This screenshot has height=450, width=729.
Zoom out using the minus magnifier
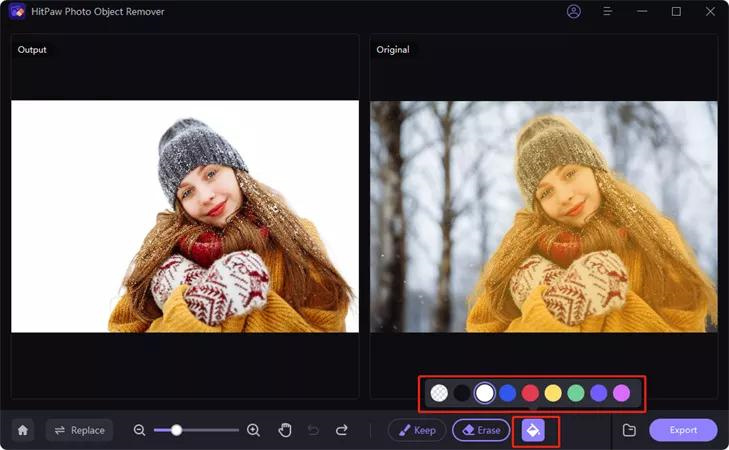(x=140, y=430)
